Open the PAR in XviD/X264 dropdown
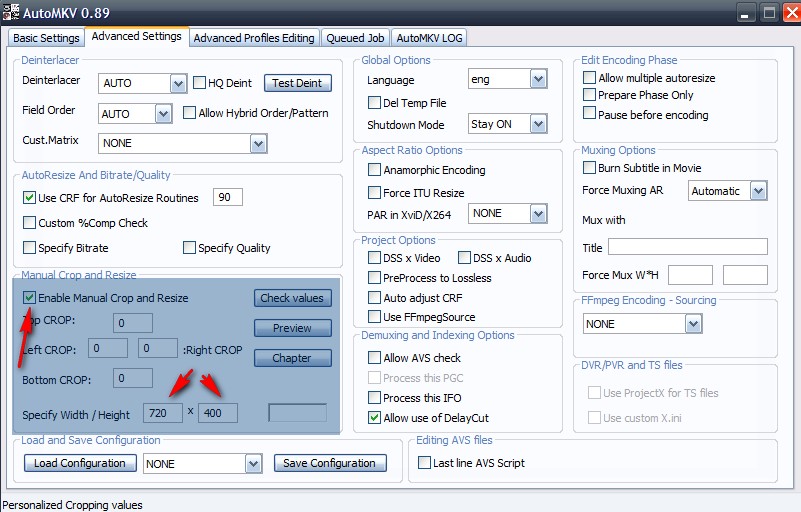The height and width of the screenshot is (512, 801). [538, 214]
